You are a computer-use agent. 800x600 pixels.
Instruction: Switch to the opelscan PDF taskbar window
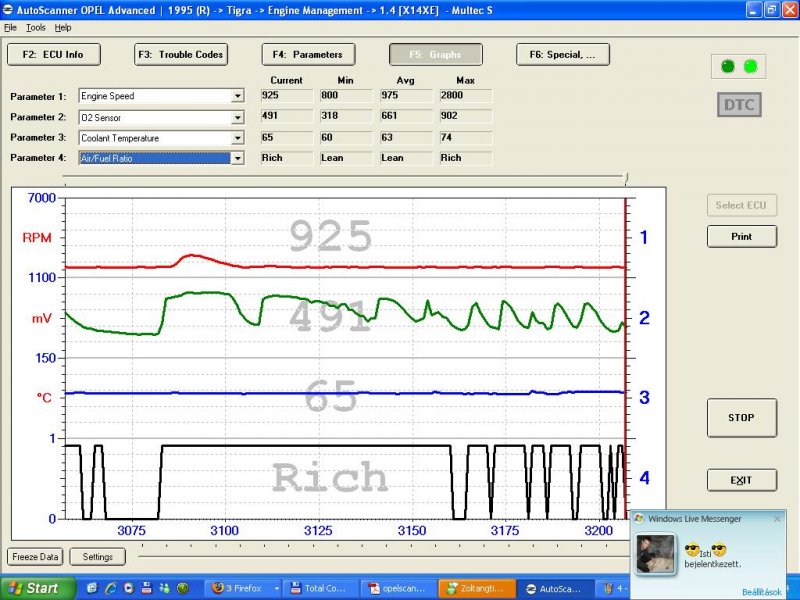(398, 588)
